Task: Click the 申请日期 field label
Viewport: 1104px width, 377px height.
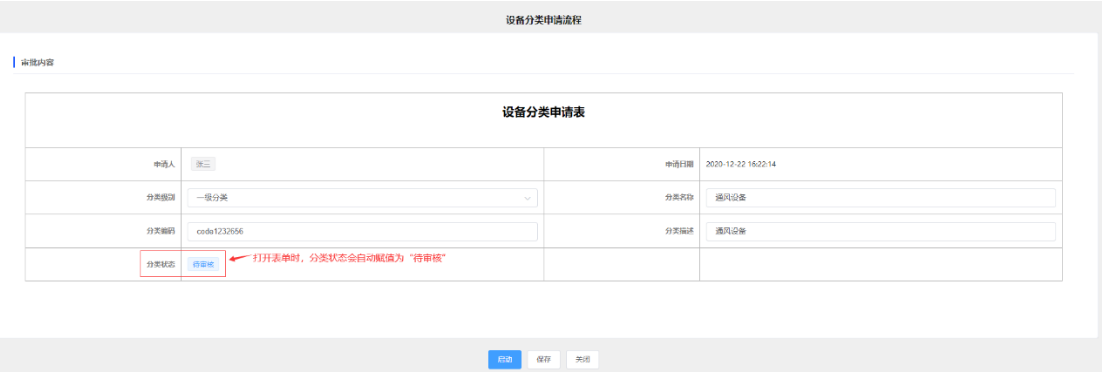Action: click(679, 164)
